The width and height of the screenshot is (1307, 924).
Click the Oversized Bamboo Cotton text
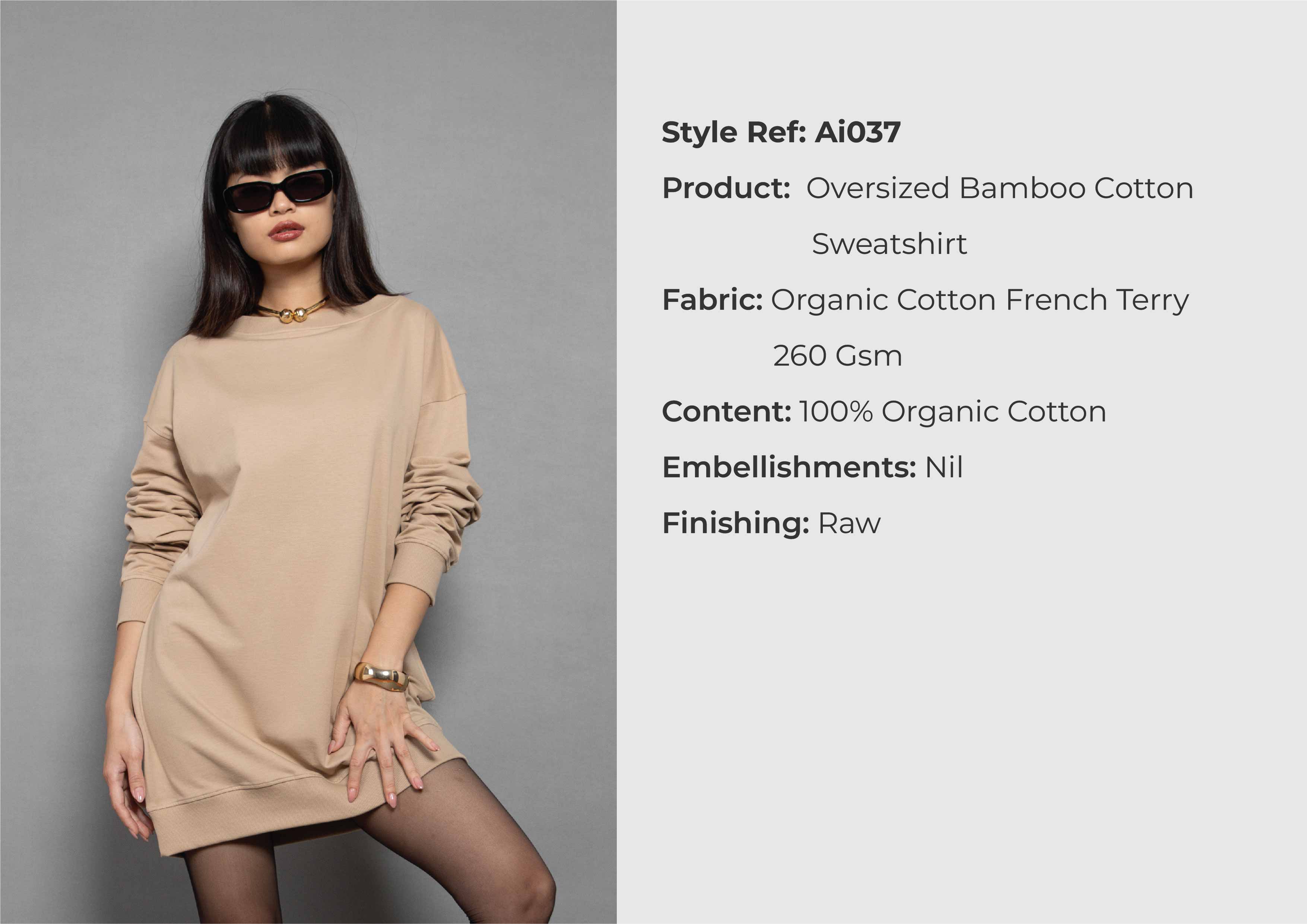[1000, 188]
